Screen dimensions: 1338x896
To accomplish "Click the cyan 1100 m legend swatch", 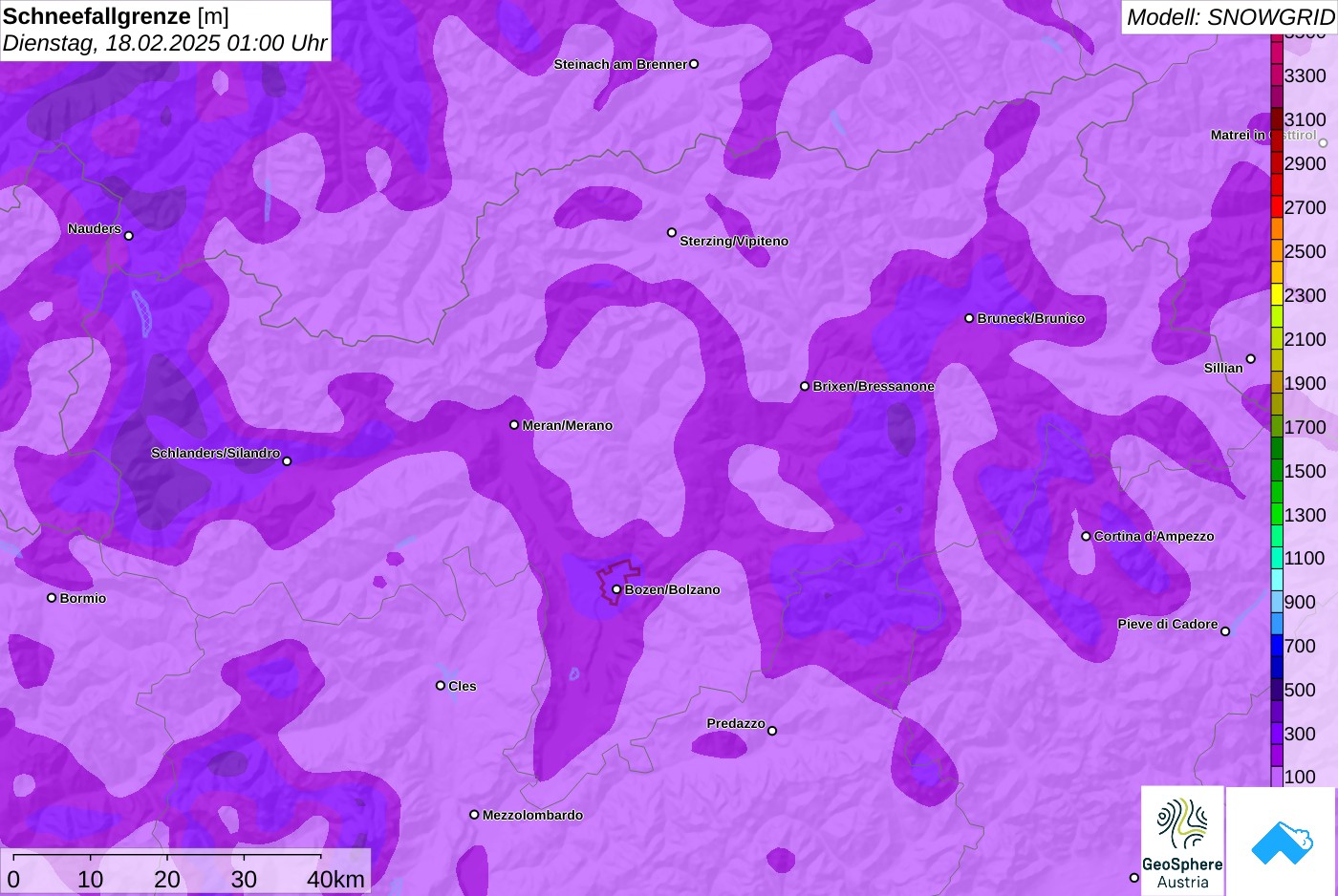I will 1277,558.
